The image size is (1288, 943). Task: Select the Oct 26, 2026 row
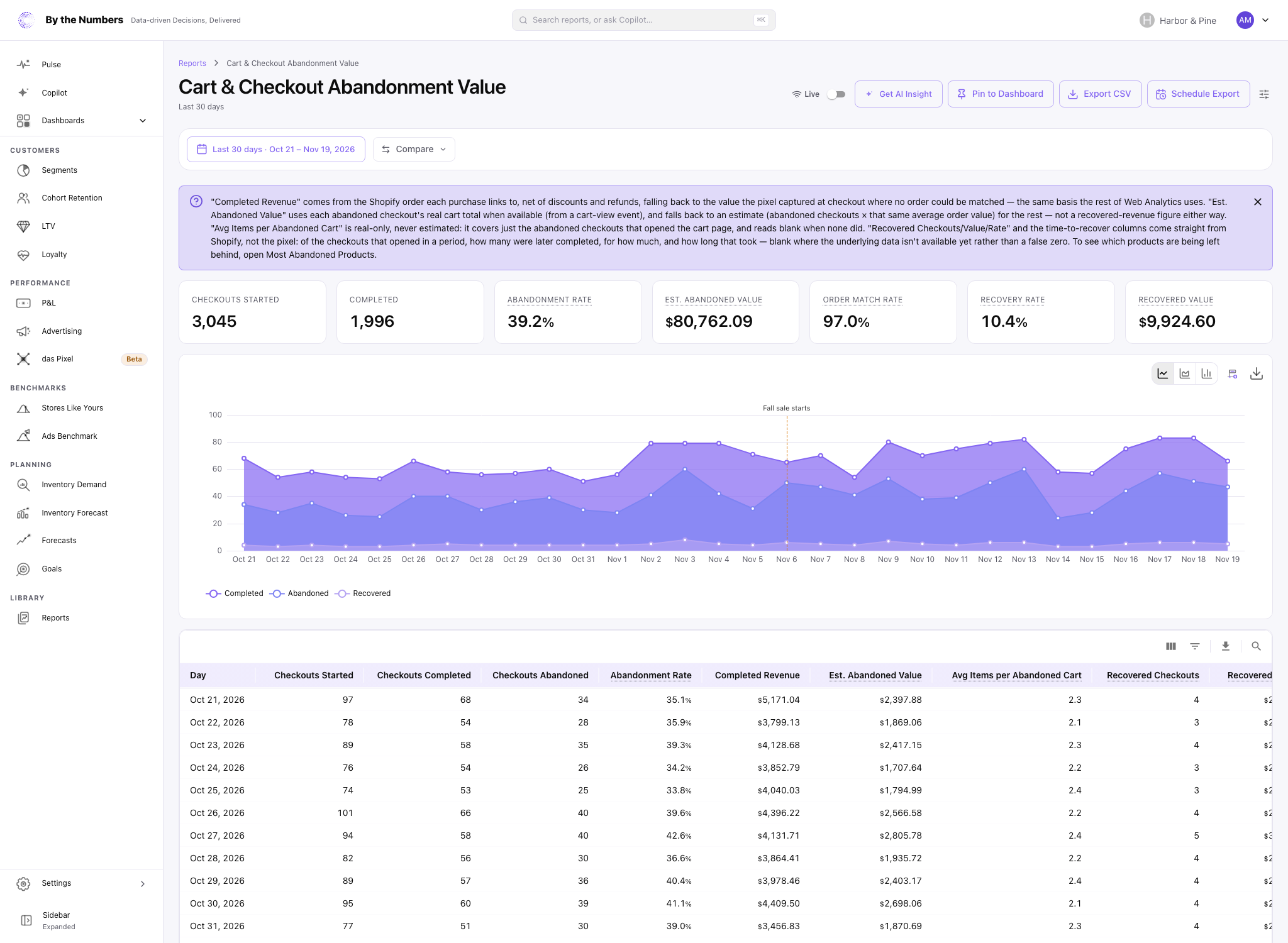coord(725,813)
